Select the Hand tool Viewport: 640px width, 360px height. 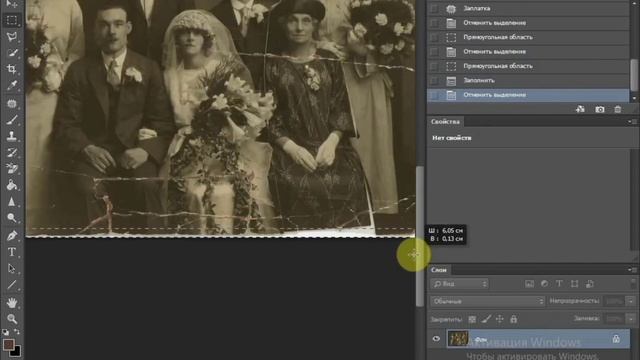tap(12, 302)
